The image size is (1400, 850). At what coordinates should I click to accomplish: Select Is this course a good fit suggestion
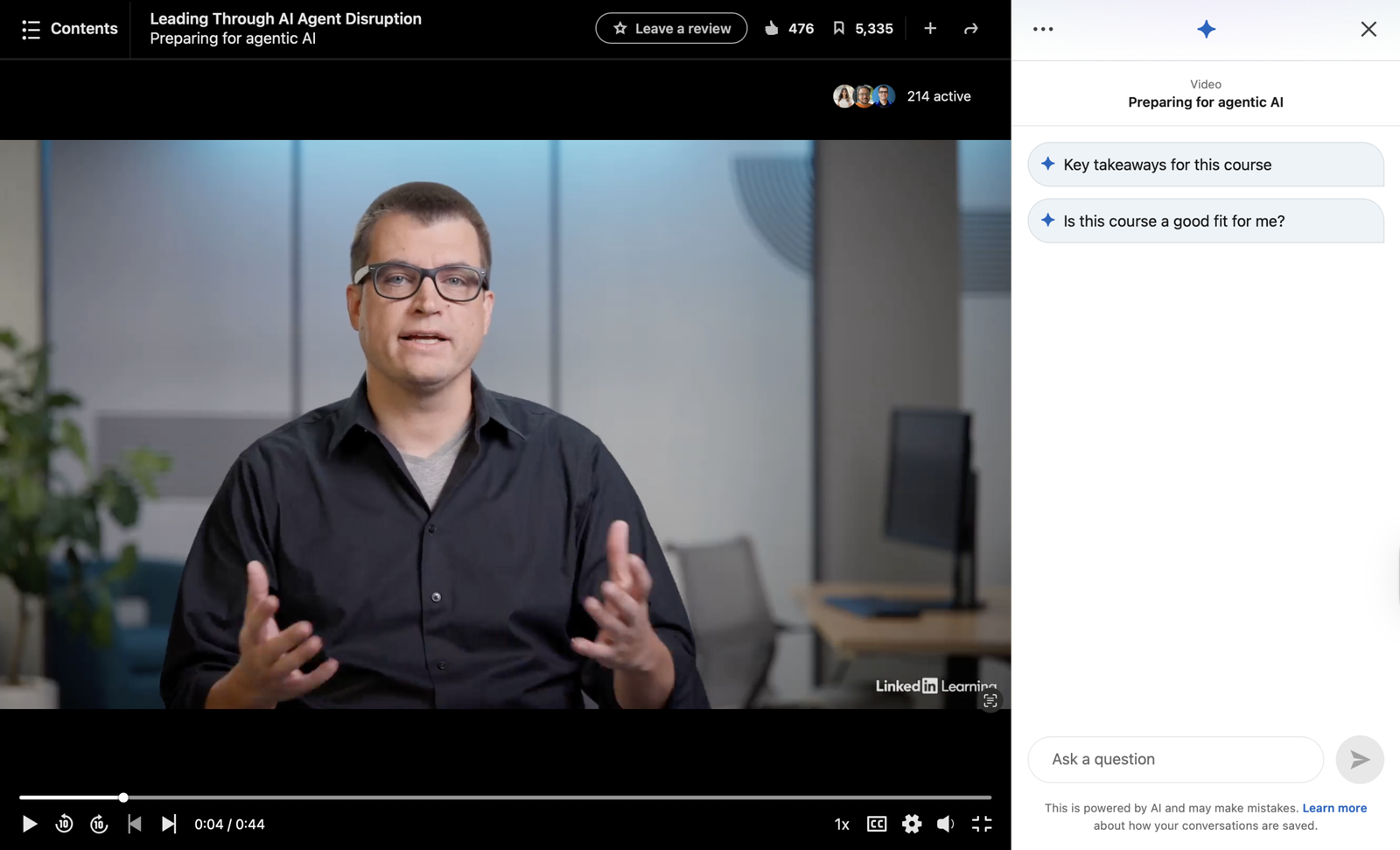(1205, 221)
